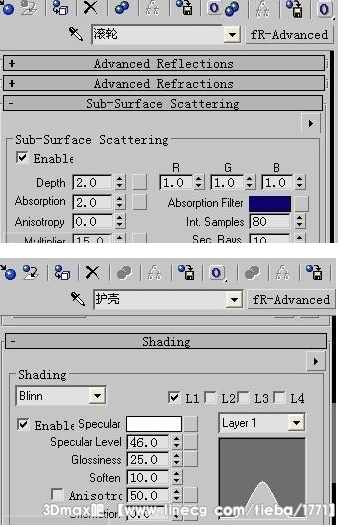Toggle the L1 layer checkbox
Screen dimensions: 364x527
tap(174, 397)
